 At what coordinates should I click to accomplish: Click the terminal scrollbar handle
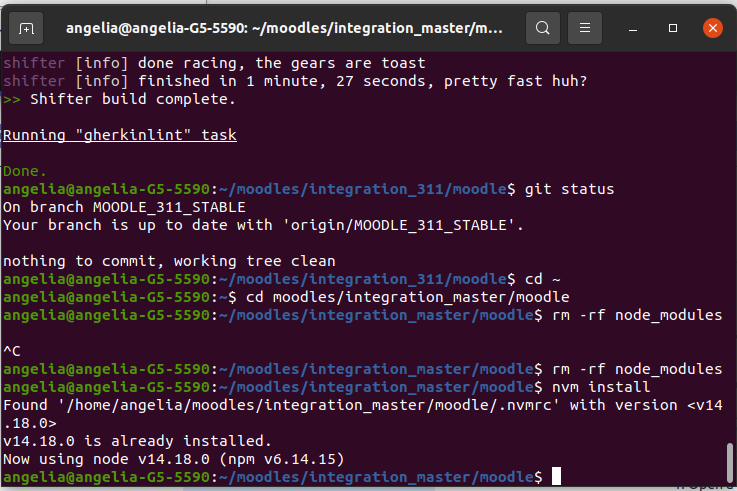point(729,461)
